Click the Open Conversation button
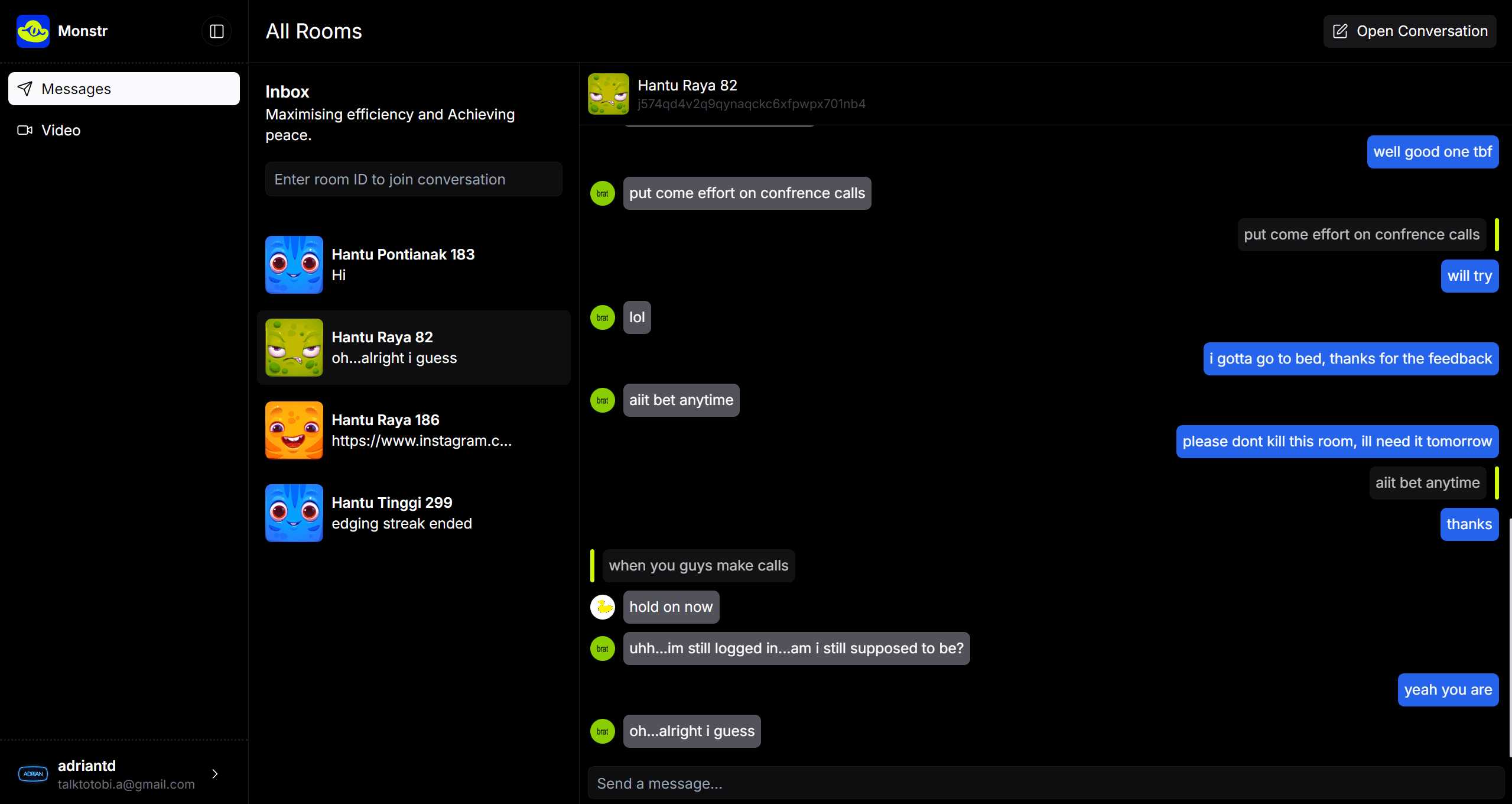Viewport: 1512px width, 804px height. click(1410, 31)
